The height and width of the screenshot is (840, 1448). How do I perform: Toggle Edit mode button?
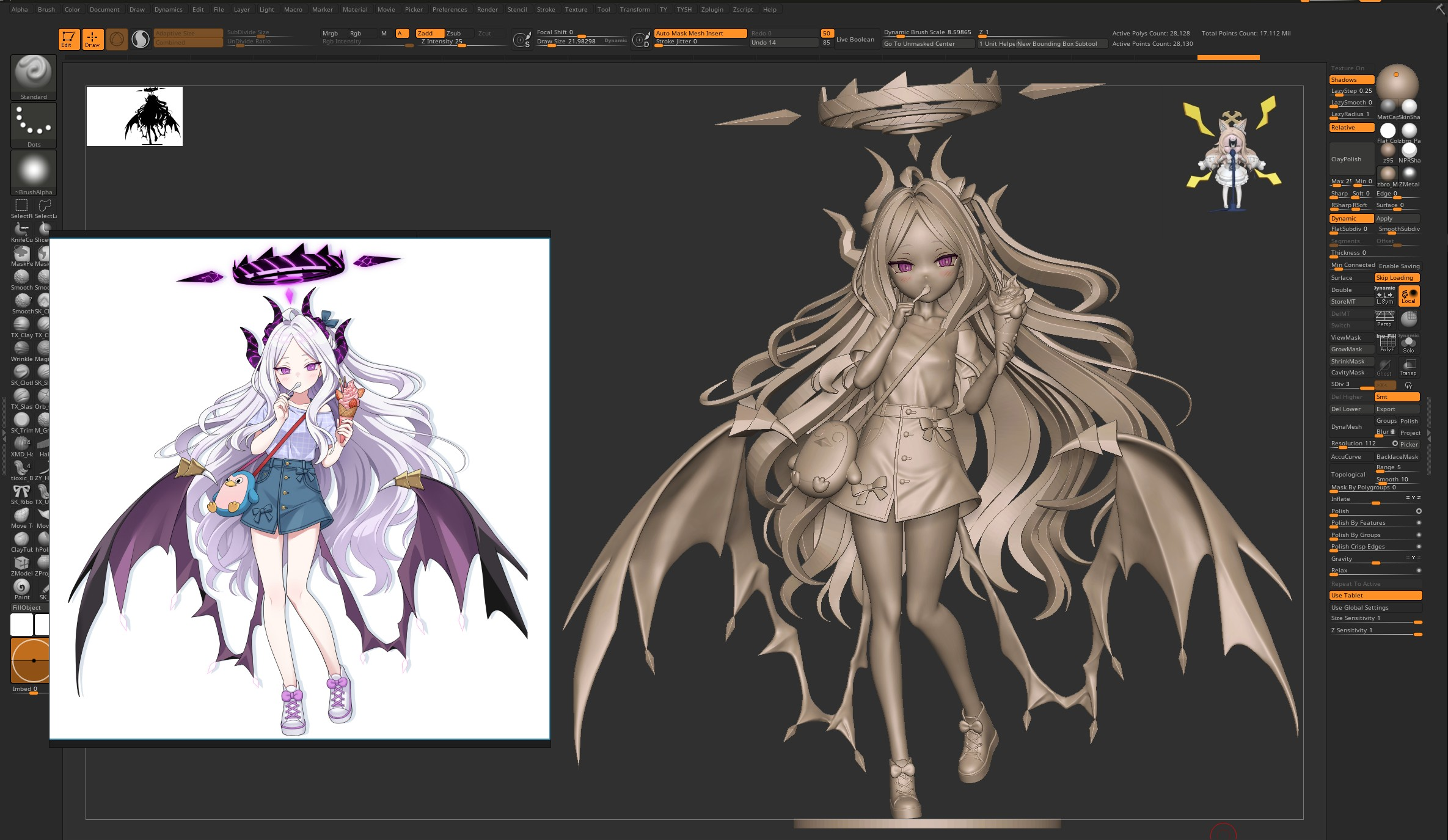68,39
